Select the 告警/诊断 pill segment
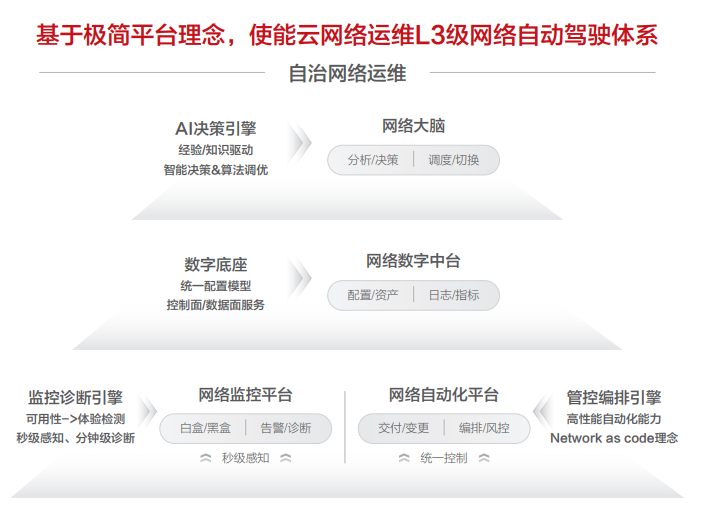 point(286,428)
